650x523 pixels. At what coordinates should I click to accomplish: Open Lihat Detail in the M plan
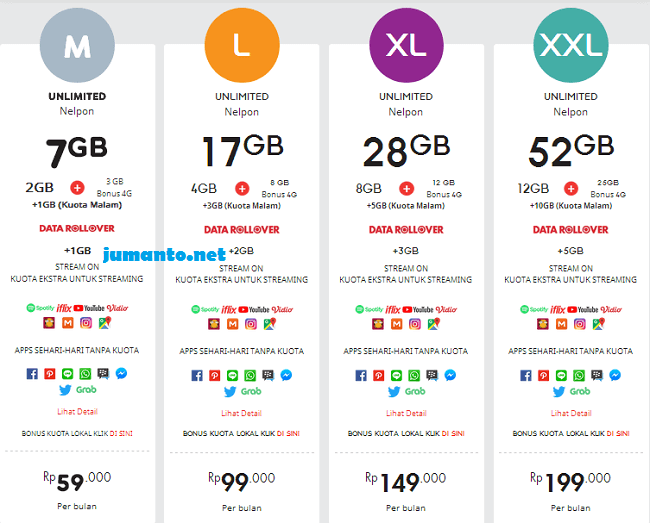pyautogui.click(x=78, y=412)
